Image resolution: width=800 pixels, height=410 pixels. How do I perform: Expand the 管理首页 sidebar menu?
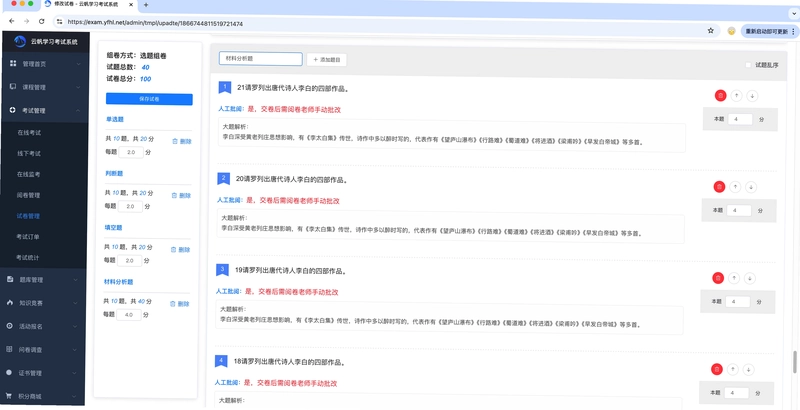point(44,64)
